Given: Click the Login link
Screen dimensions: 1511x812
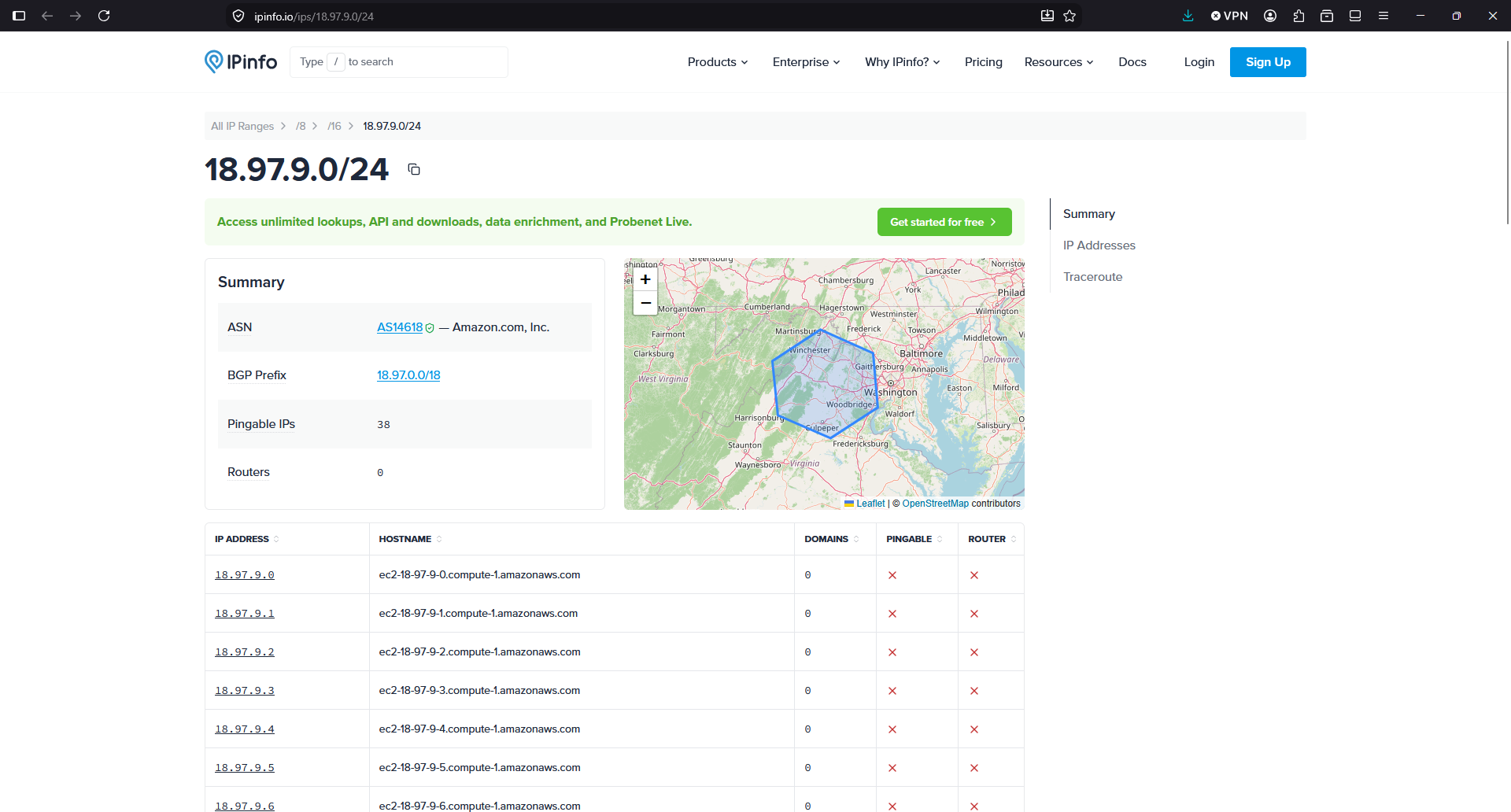Looking at the screenshot, I should (1199, 62).
